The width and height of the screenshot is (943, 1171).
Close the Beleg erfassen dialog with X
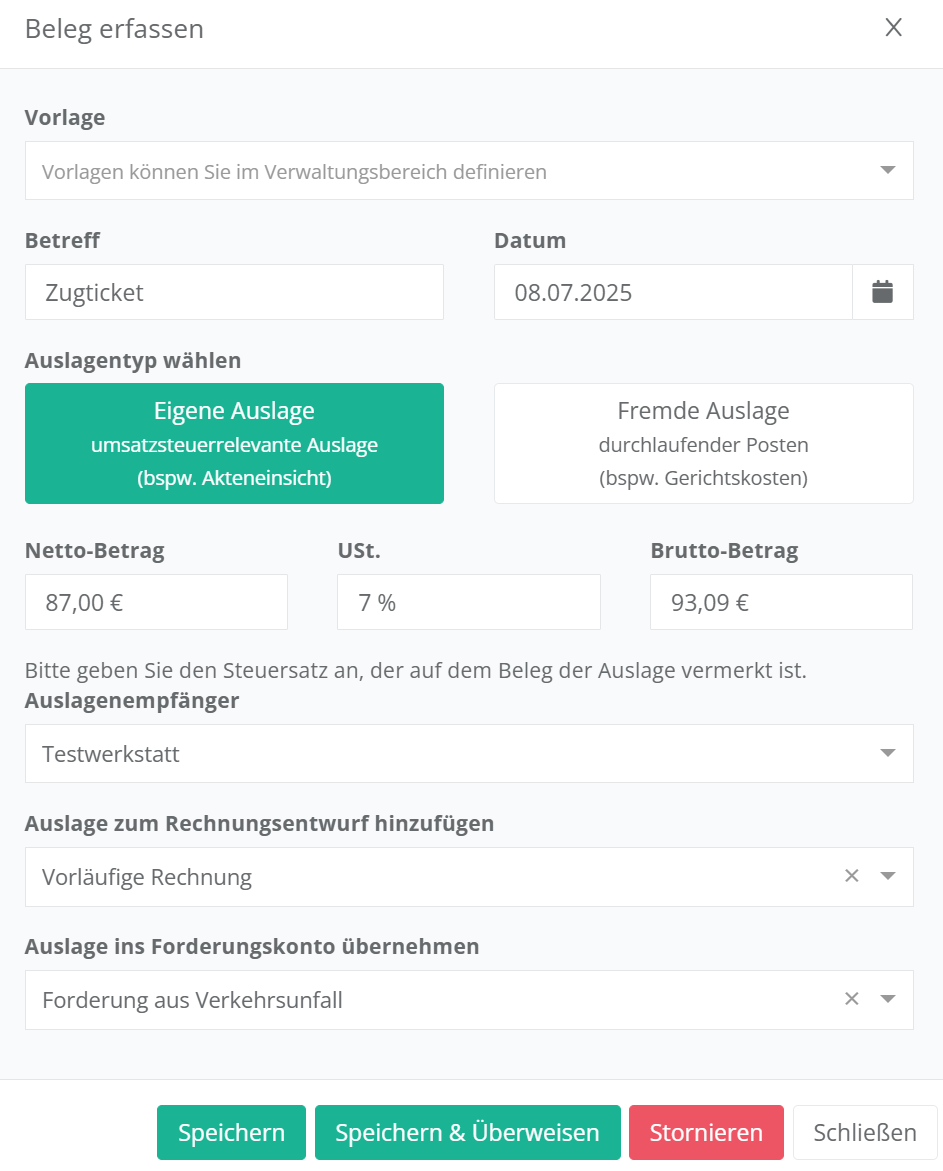pos(893,28)
